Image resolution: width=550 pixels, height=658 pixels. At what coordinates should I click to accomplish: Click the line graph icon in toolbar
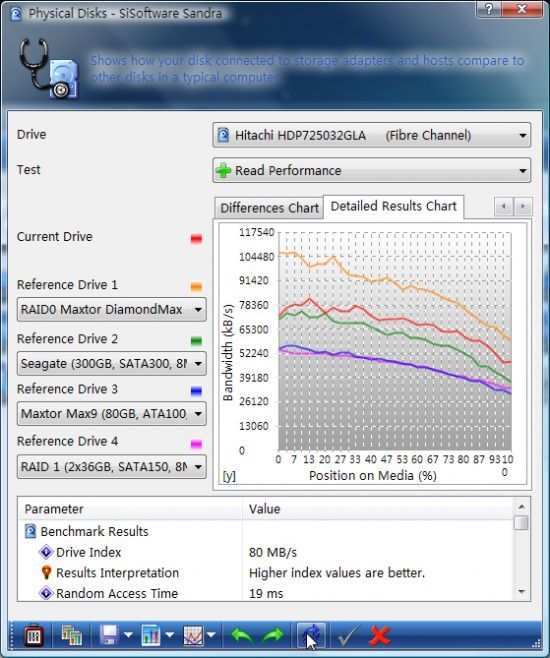193,635
